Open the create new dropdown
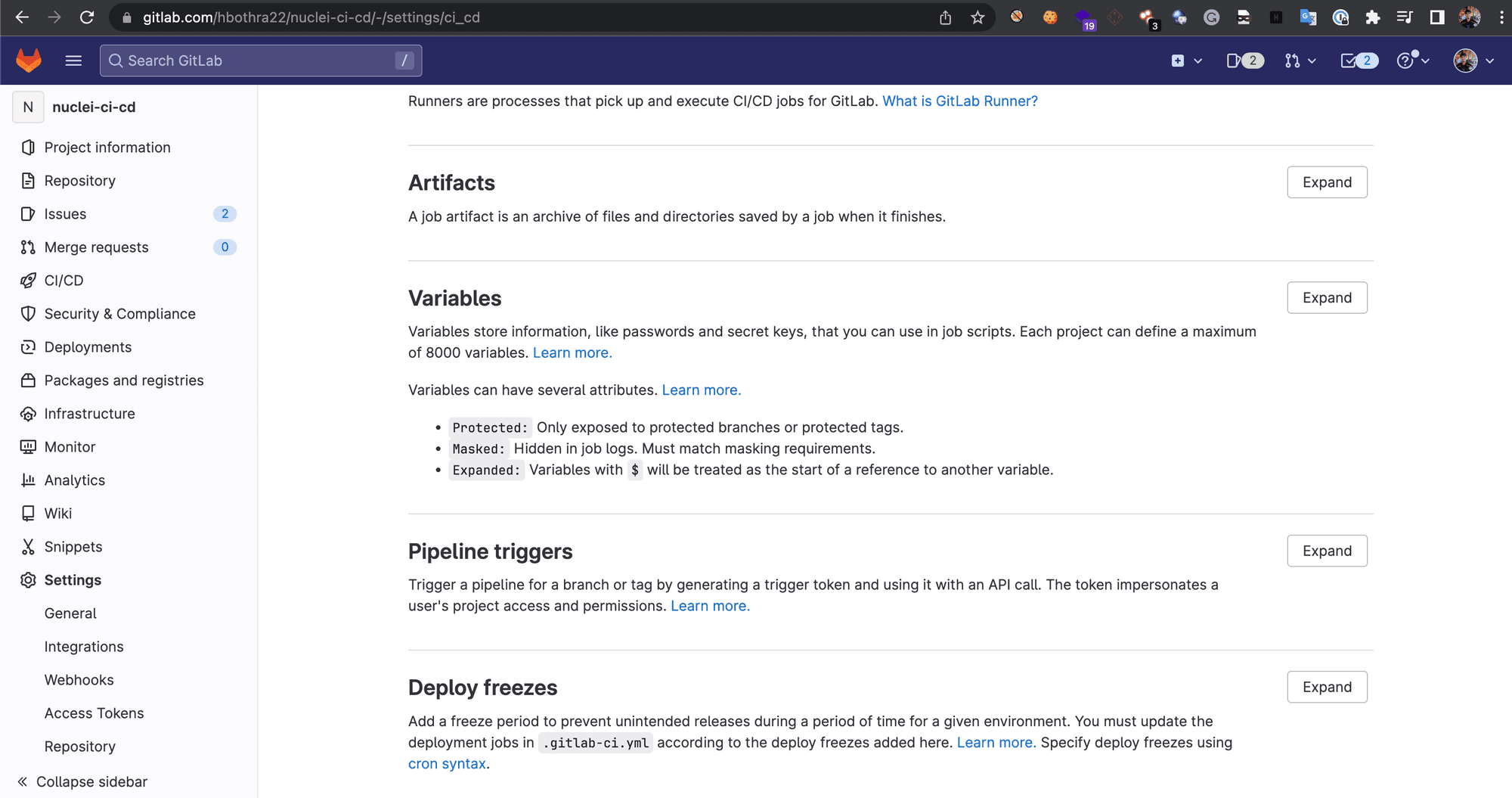1512x798 pixels. click(1185, 61)
